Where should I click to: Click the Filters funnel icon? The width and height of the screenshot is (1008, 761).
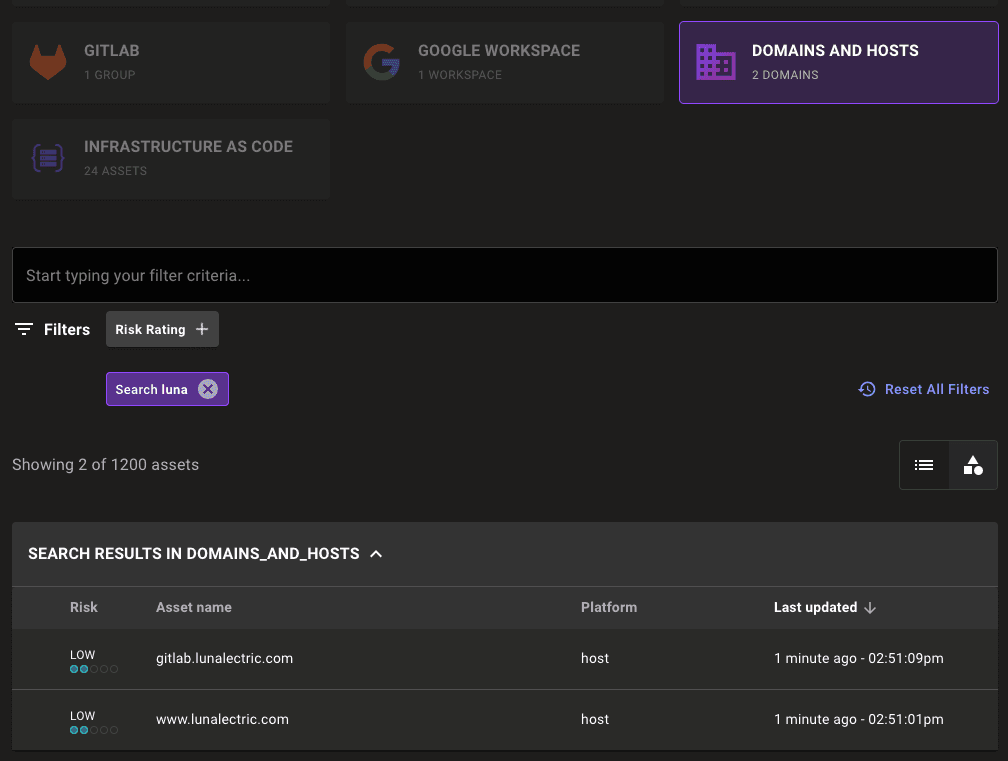pos(23,328)
